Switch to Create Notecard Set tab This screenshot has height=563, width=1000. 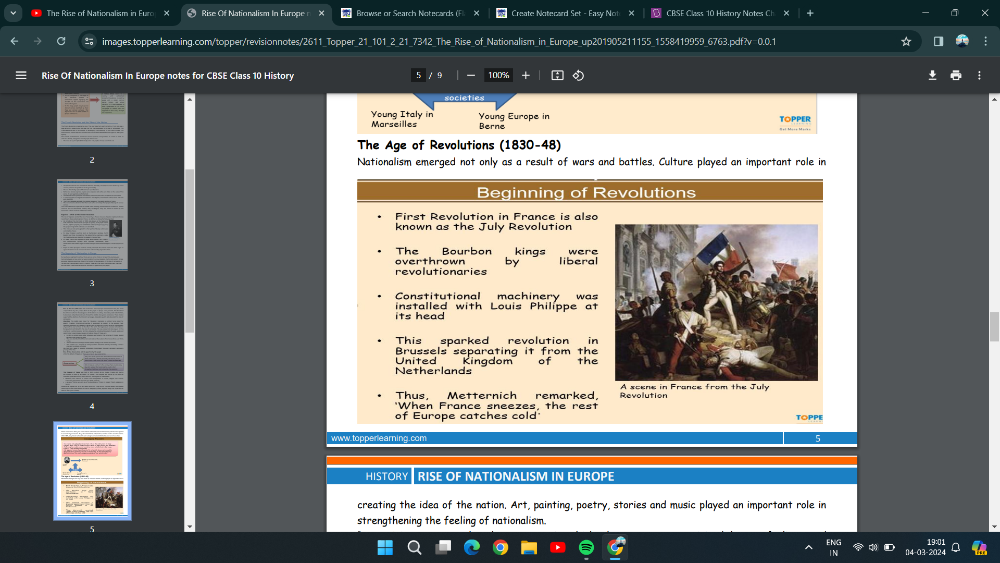tap(565, 13)
